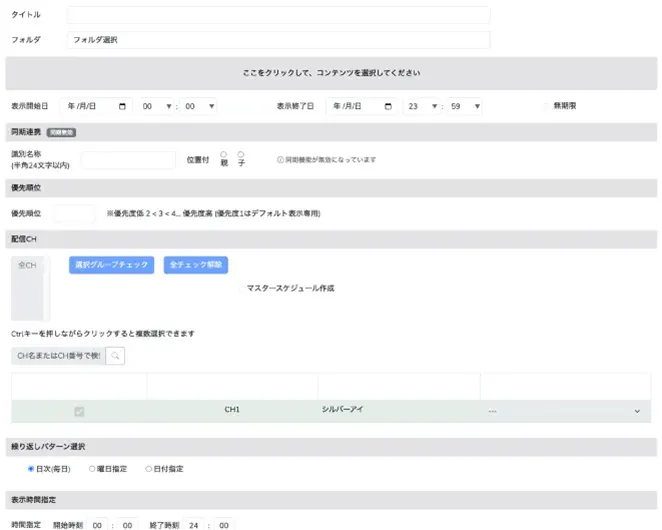Open display start hour dropdown

click(x=154, y=106)
